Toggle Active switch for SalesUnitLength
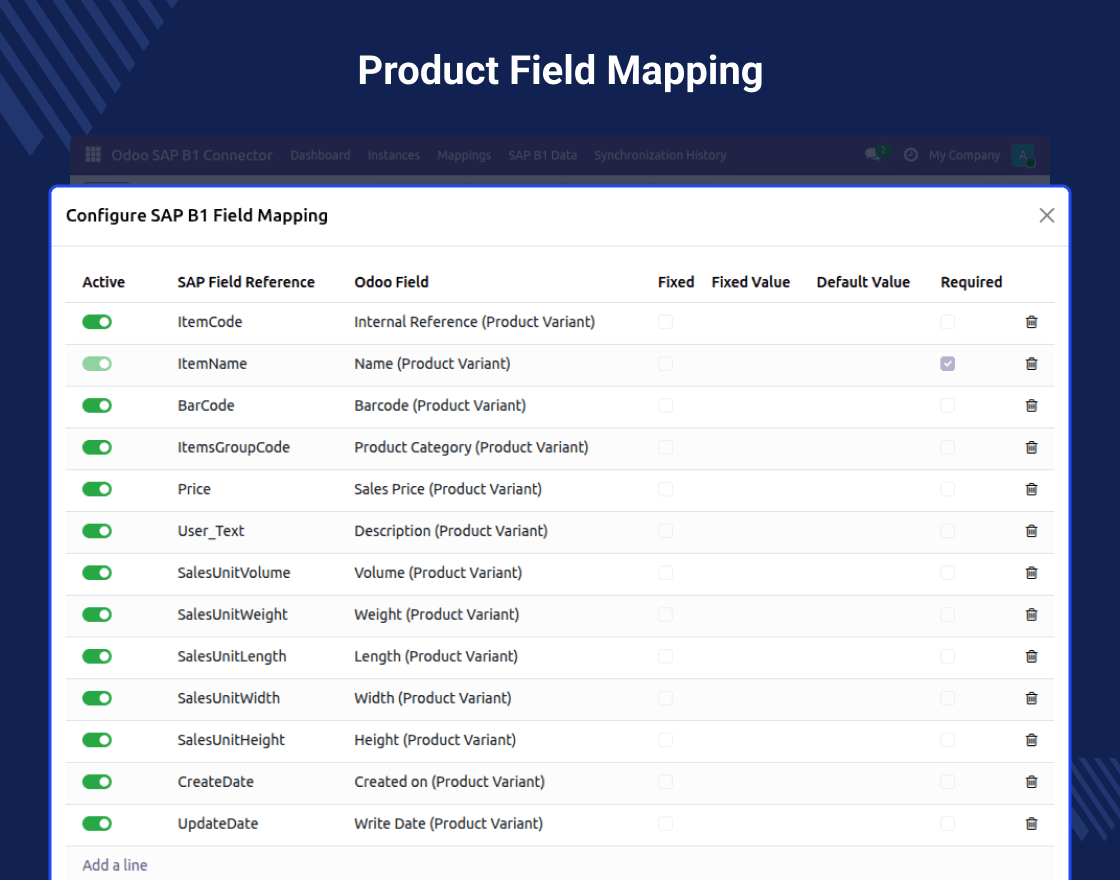The height and width of the screenshot is (880, 1120). 97,656
